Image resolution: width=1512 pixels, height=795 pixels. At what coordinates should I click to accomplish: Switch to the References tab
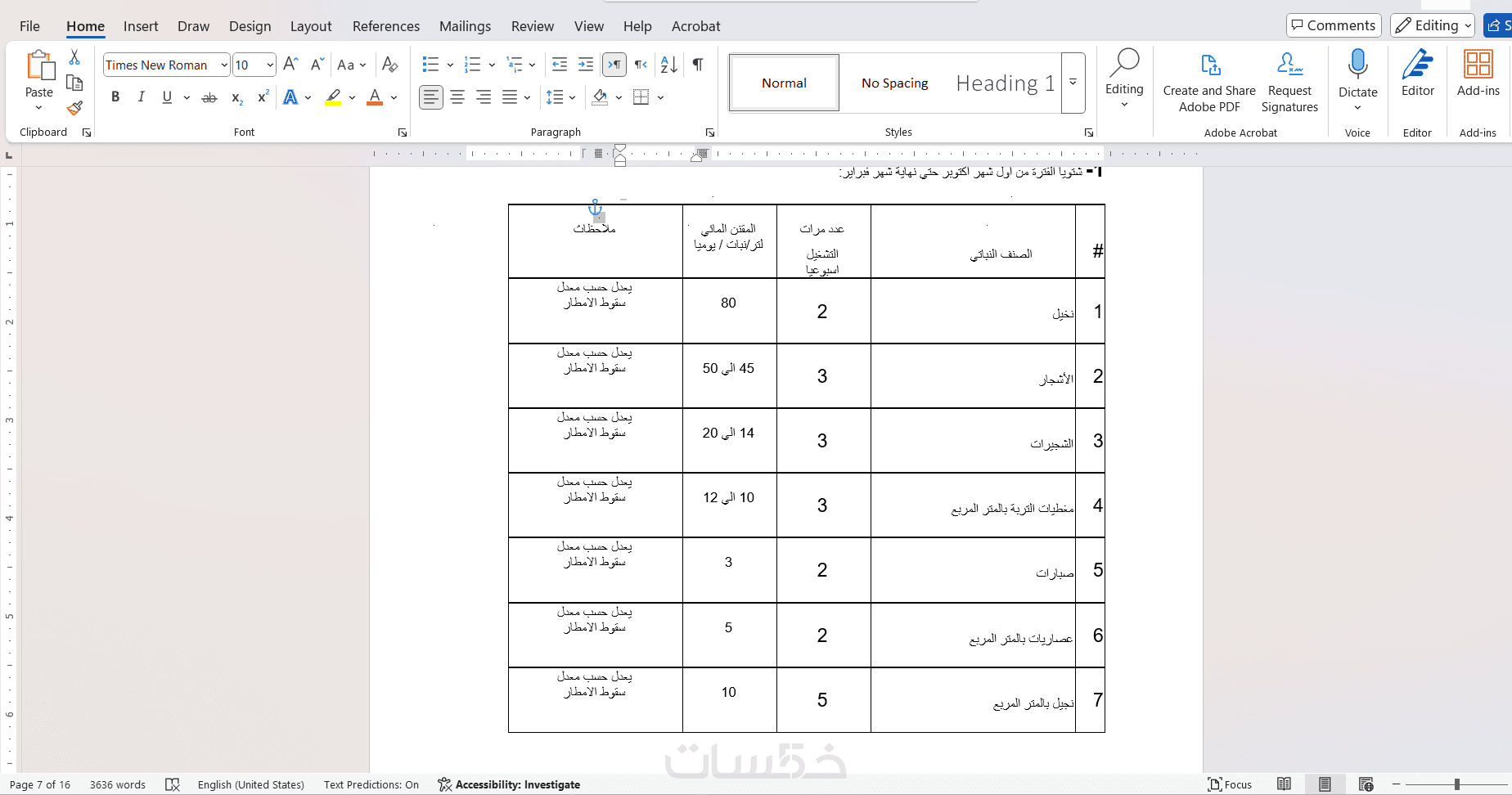pos(386,26)
